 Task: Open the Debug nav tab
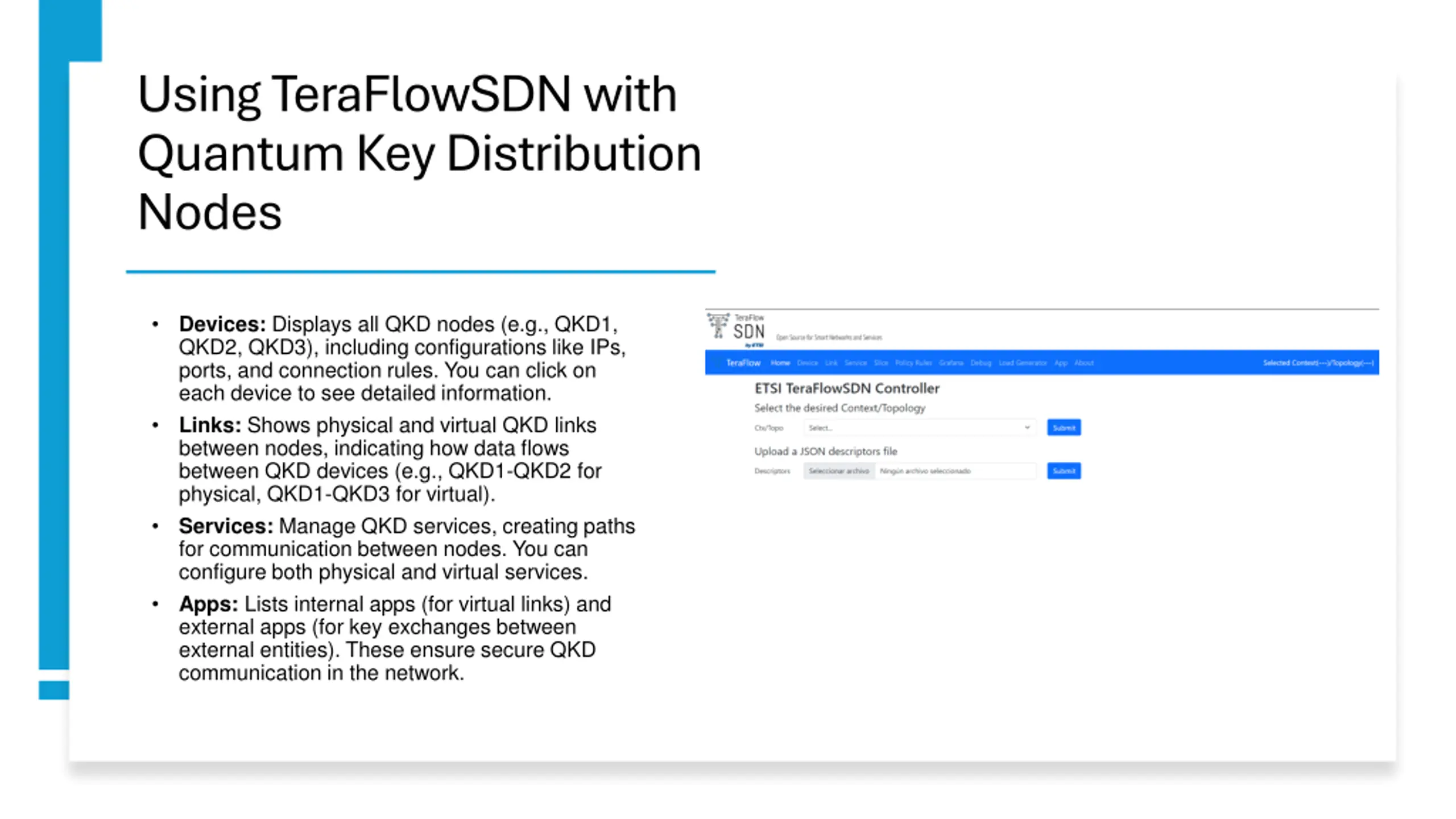coord(981,363)
